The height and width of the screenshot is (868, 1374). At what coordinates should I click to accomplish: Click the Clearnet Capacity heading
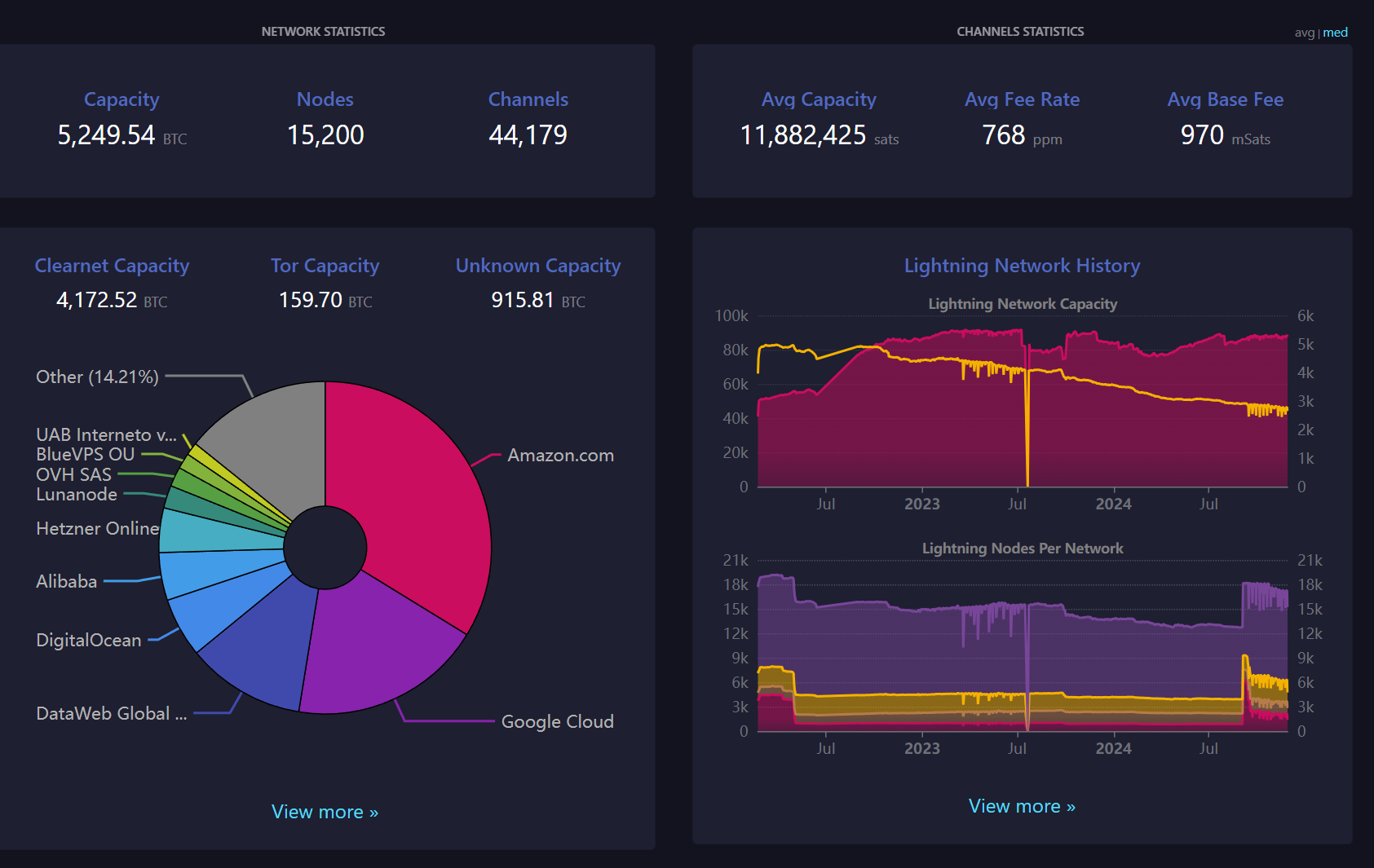point(112,266)
